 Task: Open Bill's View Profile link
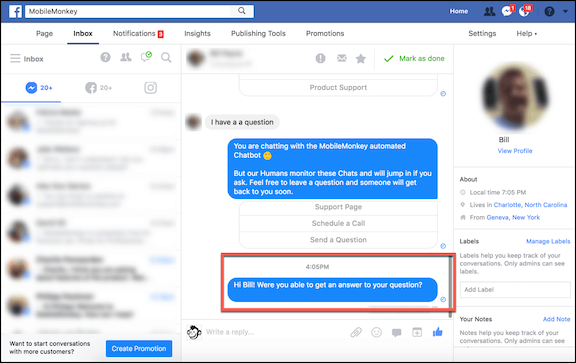tap(515, 151)
